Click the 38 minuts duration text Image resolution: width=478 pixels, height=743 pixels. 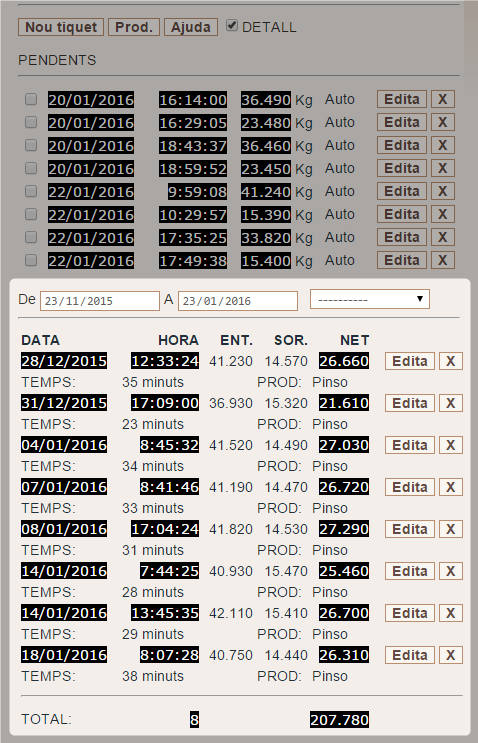click(x=153, y=676)
